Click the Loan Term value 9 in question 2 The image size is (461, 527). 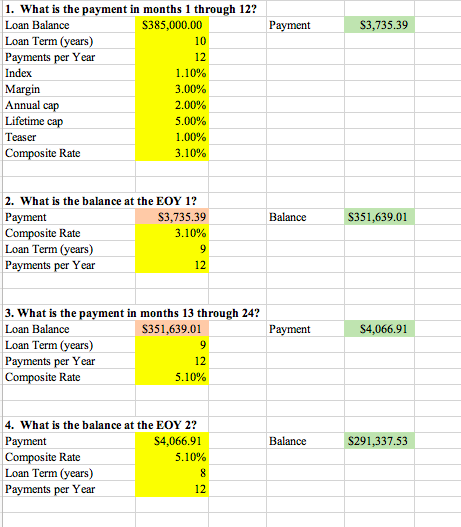point(172,249)
